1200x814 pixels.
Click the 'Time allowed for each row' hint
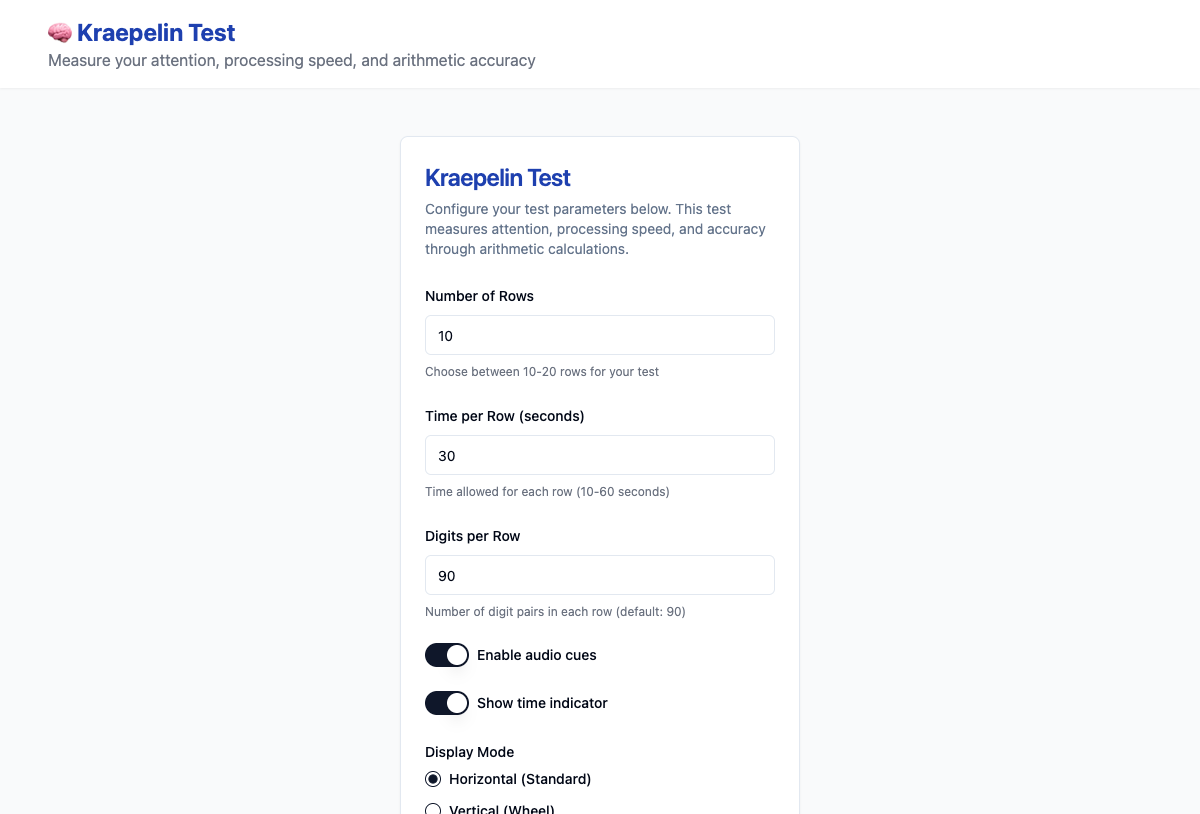pyautogui.click(x=547, y=492)
